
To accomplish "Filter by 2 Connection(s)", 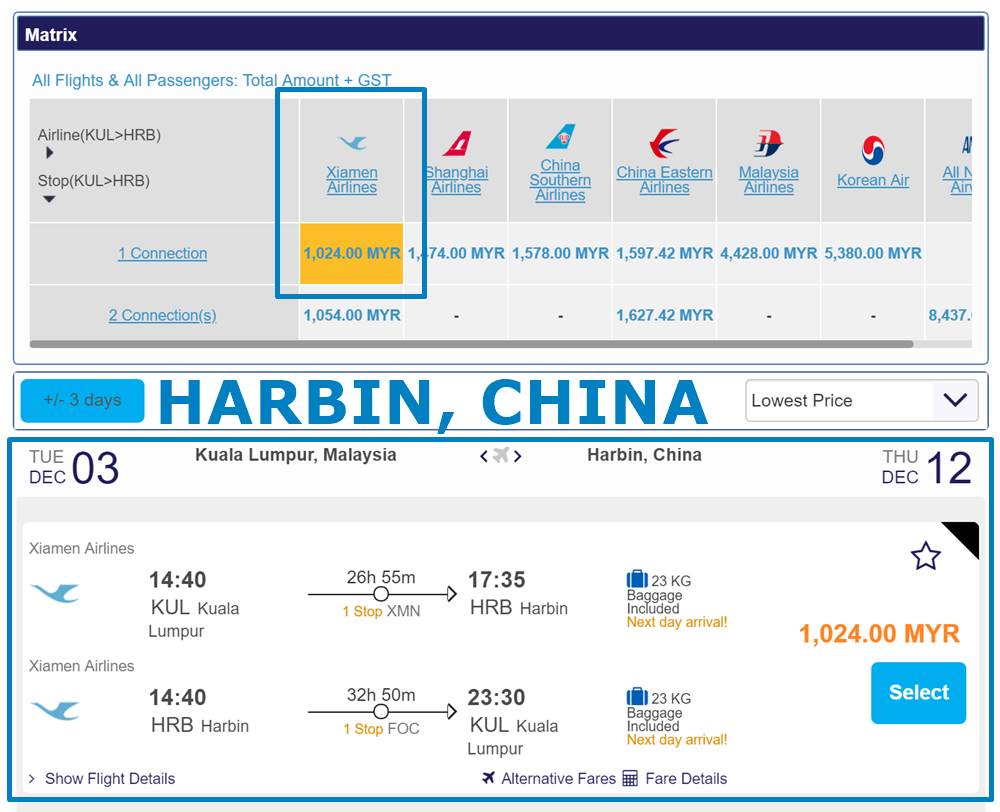I will point(163,315).
